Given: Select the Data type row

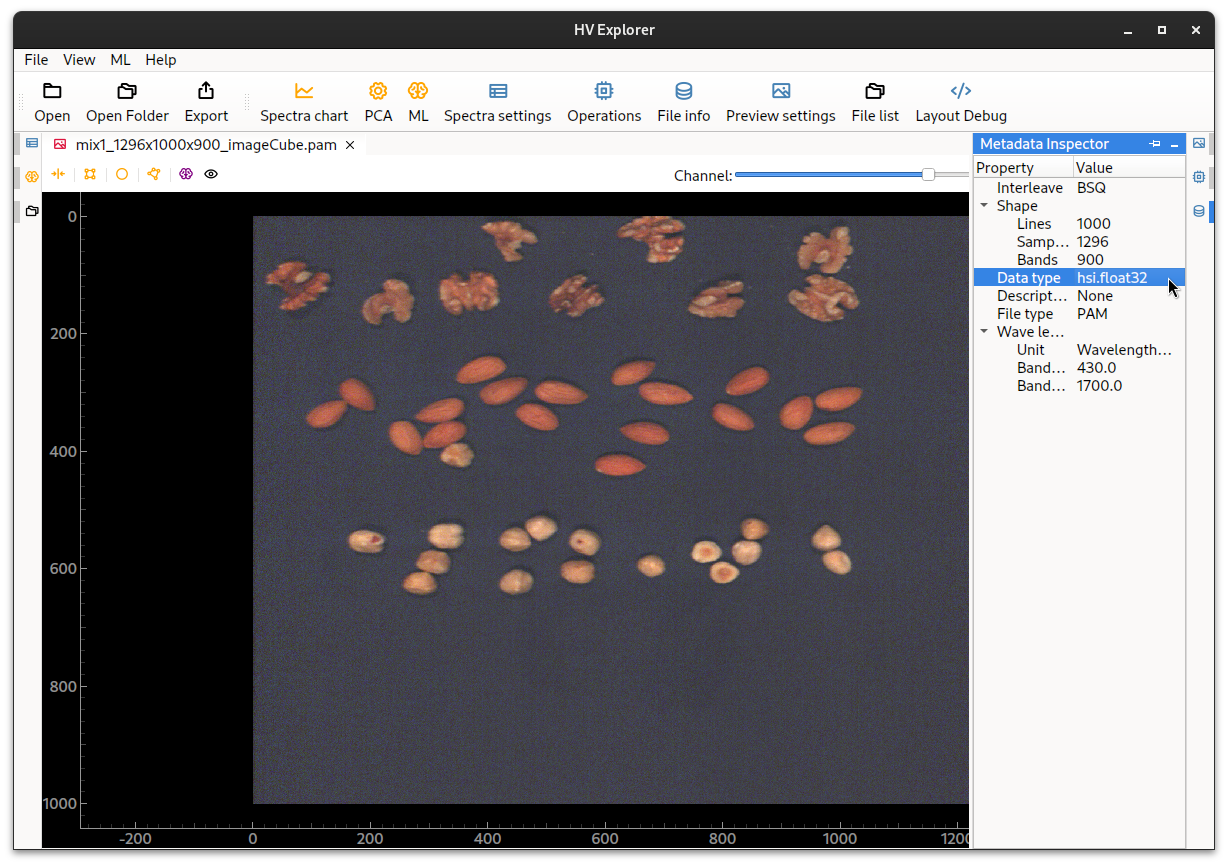Looking at the screenshot, I should pos(1079,278).
